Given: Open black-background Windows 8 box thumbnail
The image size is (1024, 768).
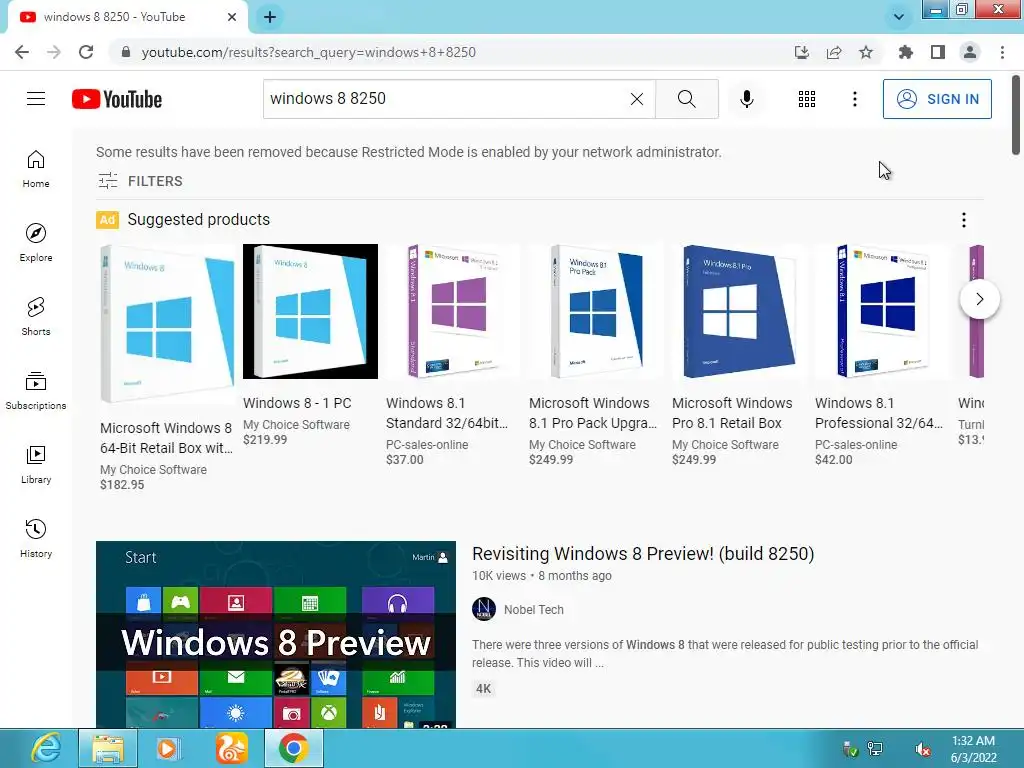Looking at the screenshot, I should (310, 312).
